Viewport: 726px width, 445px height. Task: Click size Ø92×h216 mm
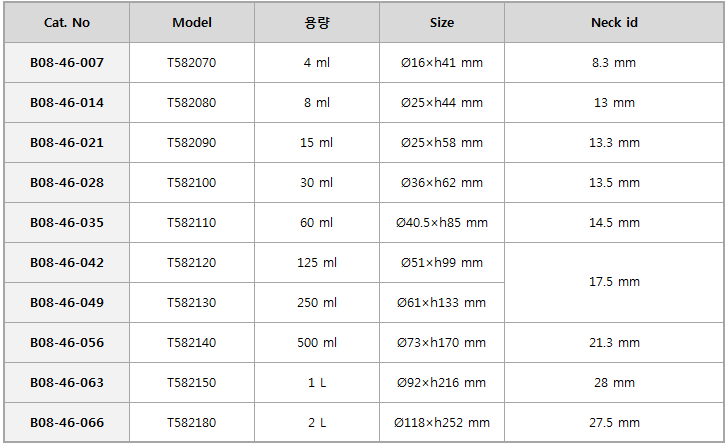point(442,382)
